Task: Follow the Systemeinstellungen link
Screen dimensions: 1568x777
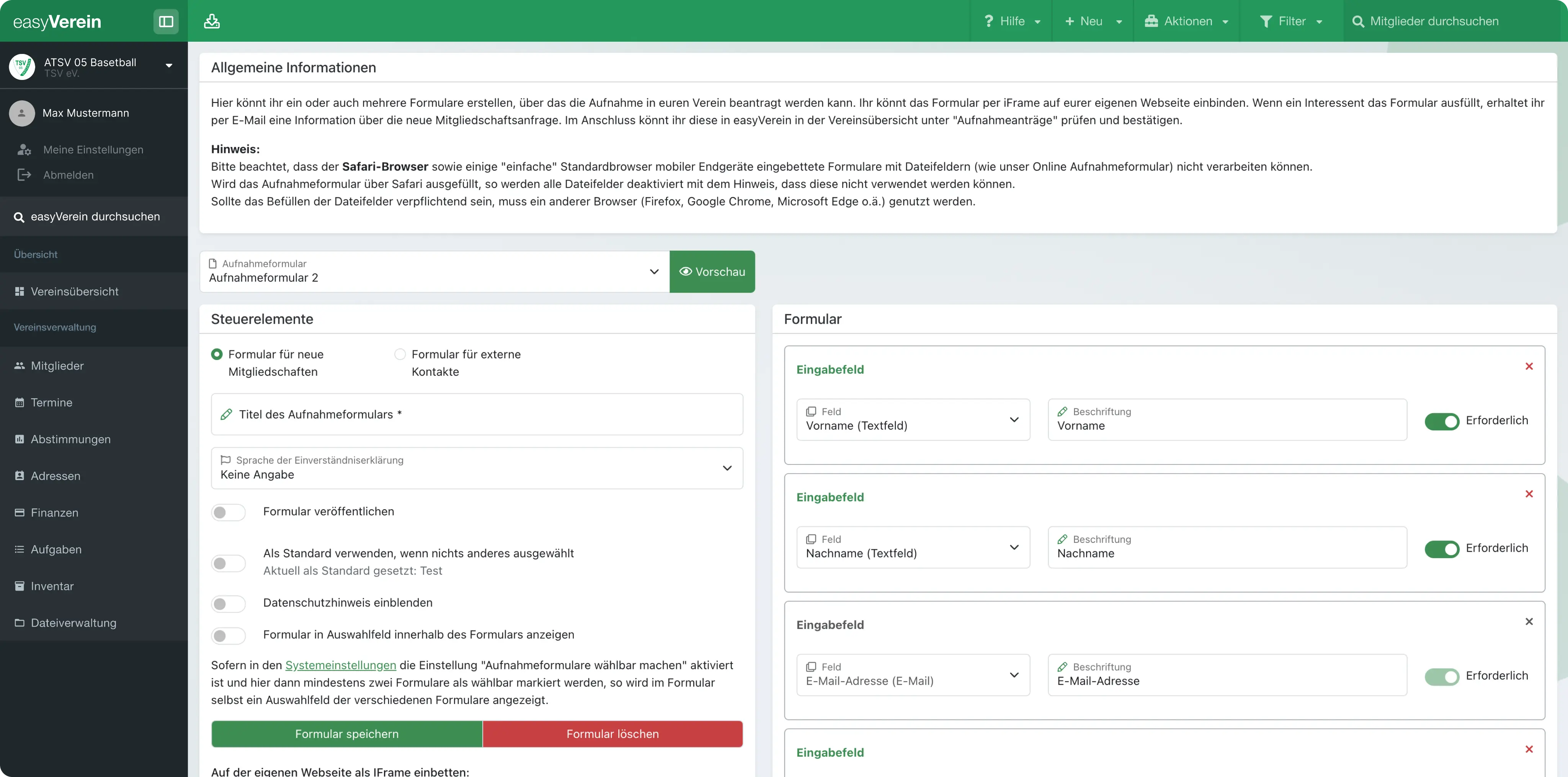Action: pos(341,666)
